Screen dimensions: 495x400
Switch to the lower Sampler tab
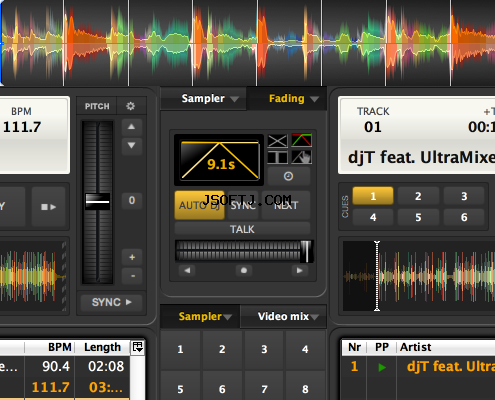tap(200, 316)
